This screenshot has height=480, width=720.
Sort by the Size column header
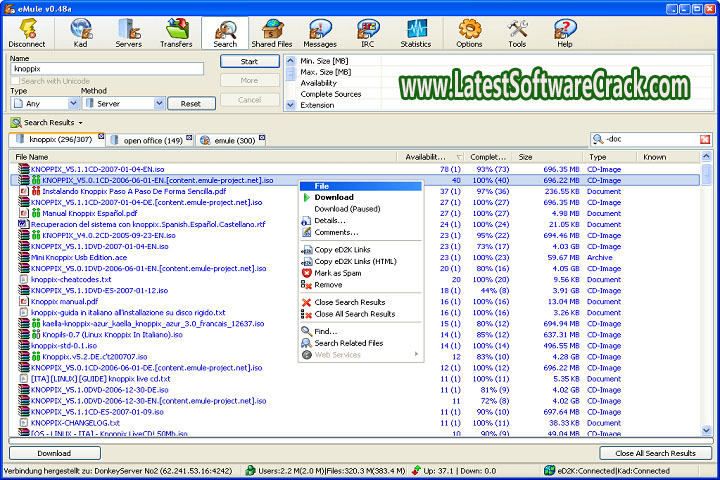548,157
